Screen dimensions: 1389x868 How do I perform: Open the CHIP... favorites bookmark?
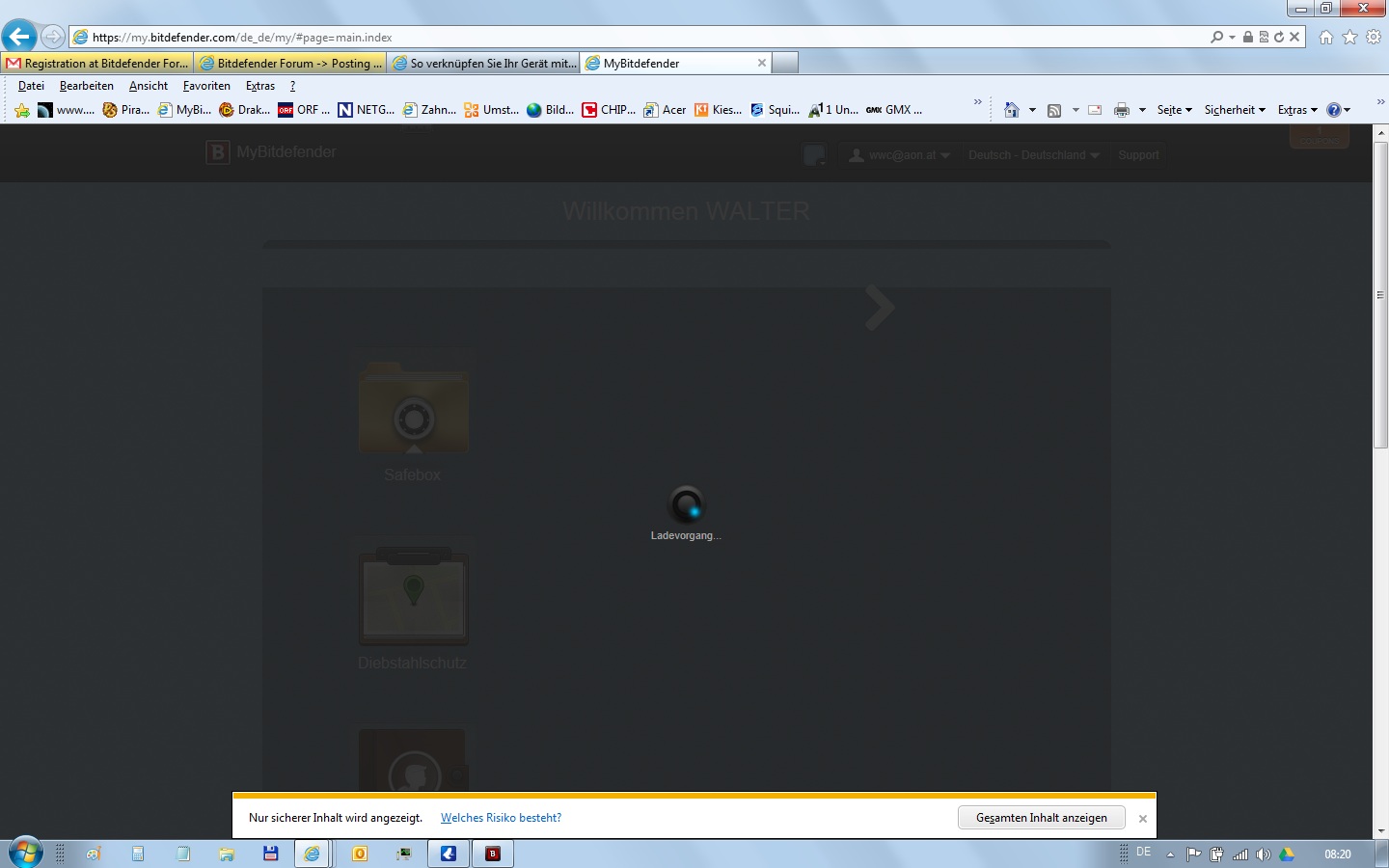(x=609, y=110)
